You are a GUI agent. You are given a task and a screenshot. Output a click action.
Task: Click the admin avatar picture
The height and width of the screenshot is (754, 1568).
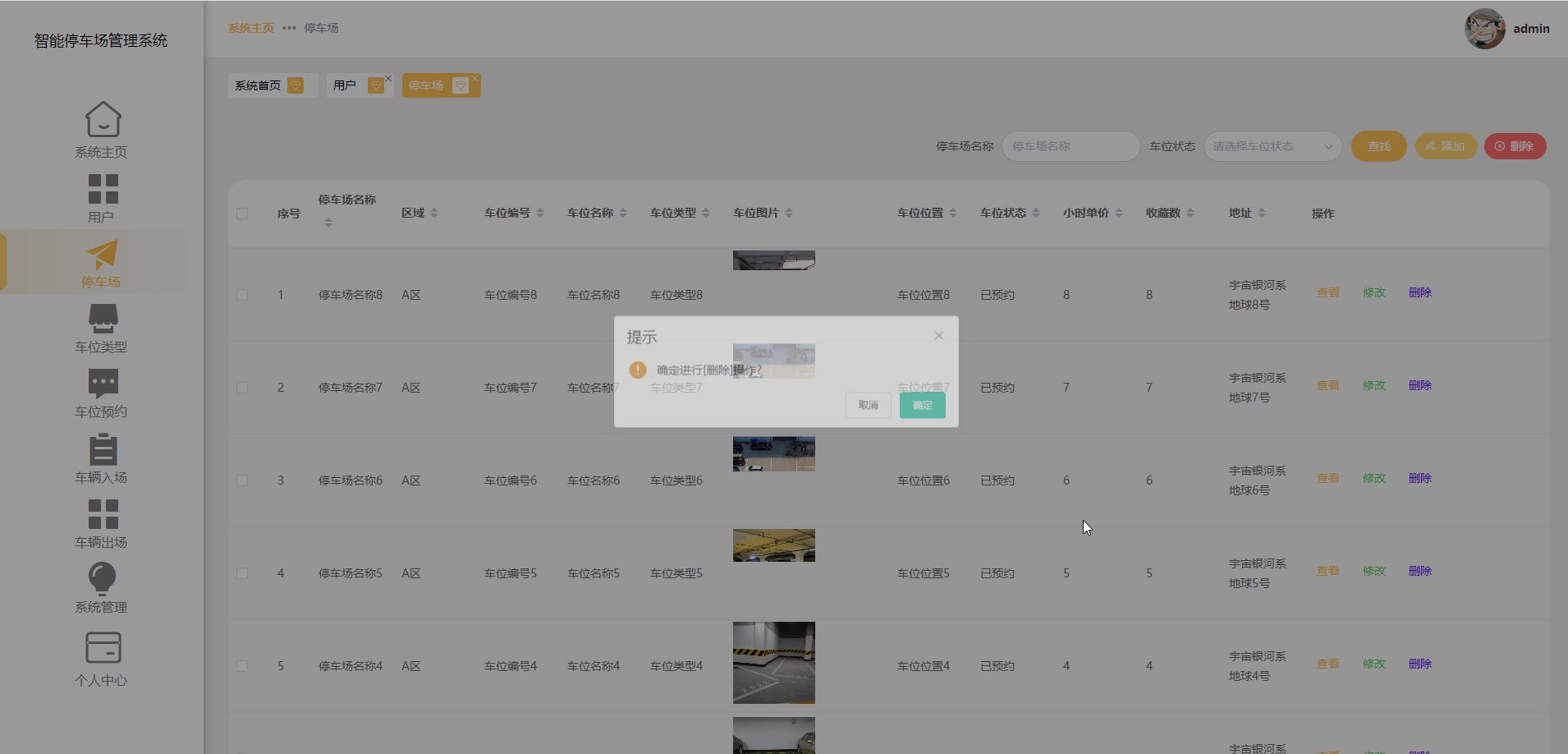click(1484, 29)
